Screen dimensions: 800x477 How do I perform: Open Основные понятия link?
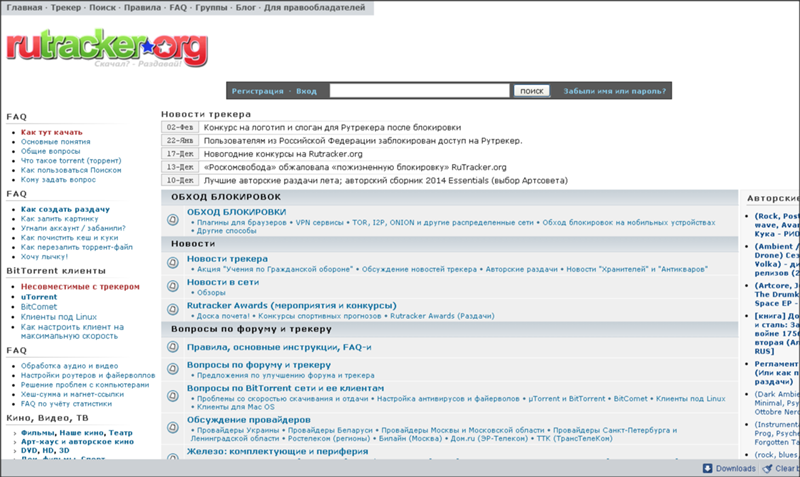56,142
